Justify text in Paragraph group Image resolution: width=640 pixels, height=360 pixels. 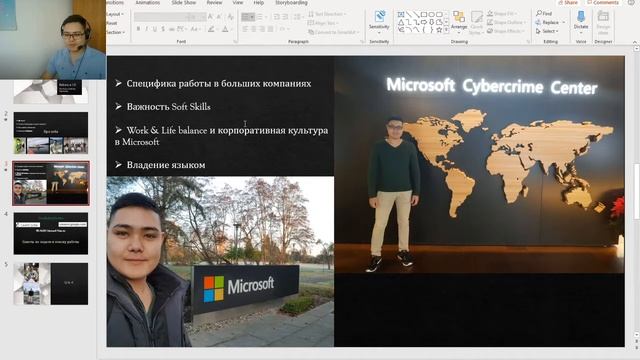(271, 29)
